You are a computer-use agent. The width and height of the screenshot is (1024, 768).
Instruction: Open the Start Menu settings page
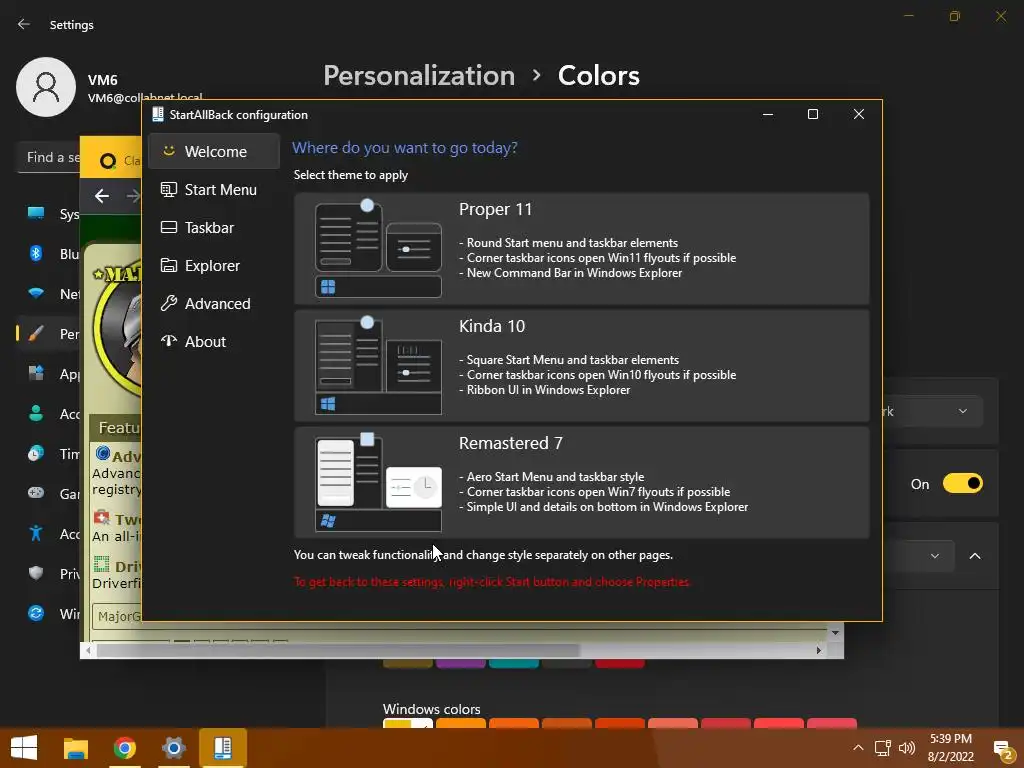tap(214, 189)
